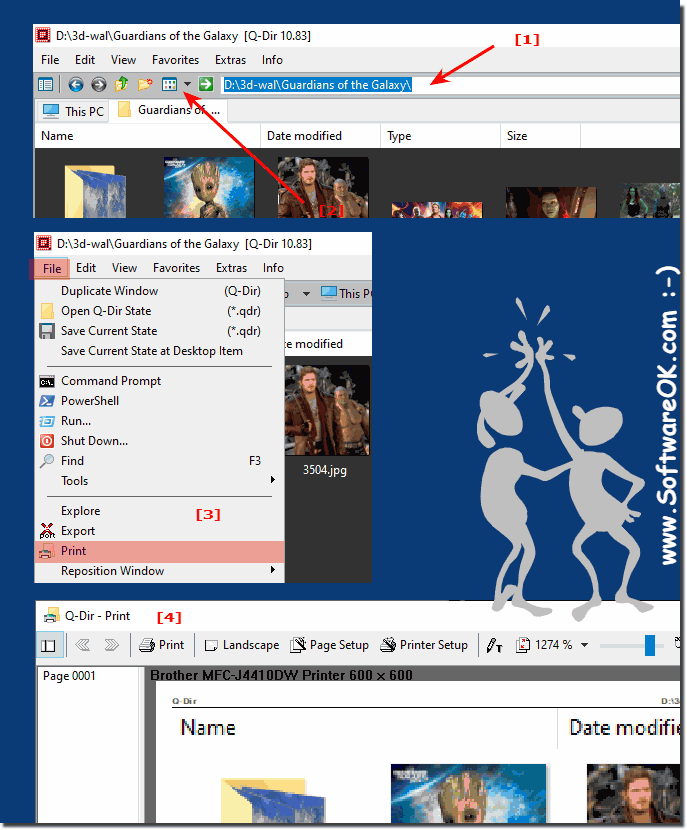Open Edit menu in the window with File dropdown
This screenshot has height=830, width=687.
pos(86,268)
